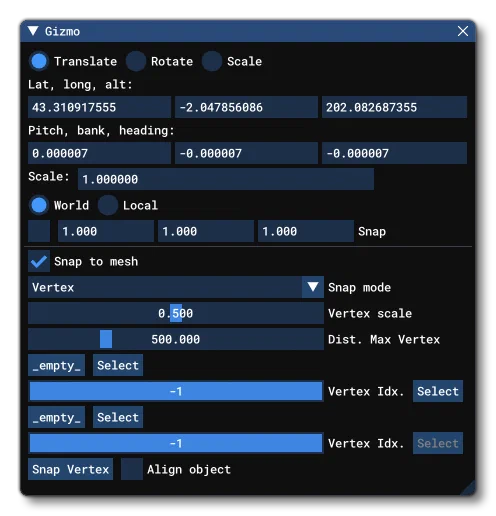The width and height of the screenshot is (496, 516).
Task: Click the Scale value field 1.000000
Action: coord(226,179)
